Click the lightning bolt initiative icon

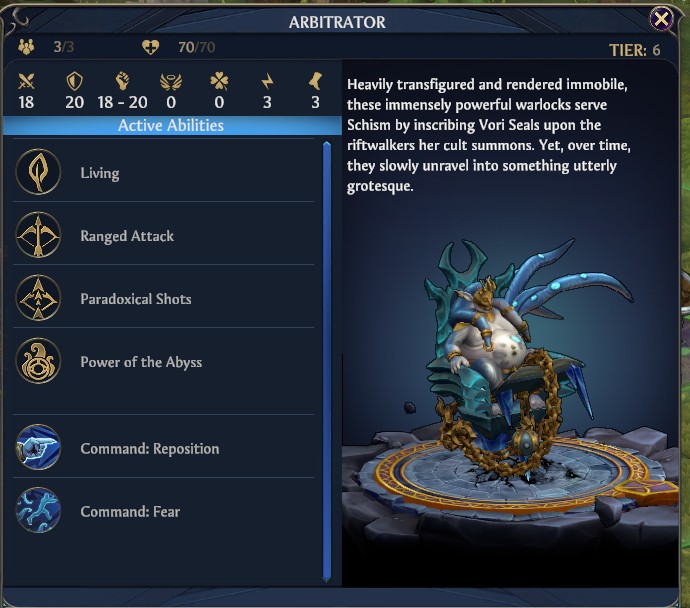(x=267, y=81)
